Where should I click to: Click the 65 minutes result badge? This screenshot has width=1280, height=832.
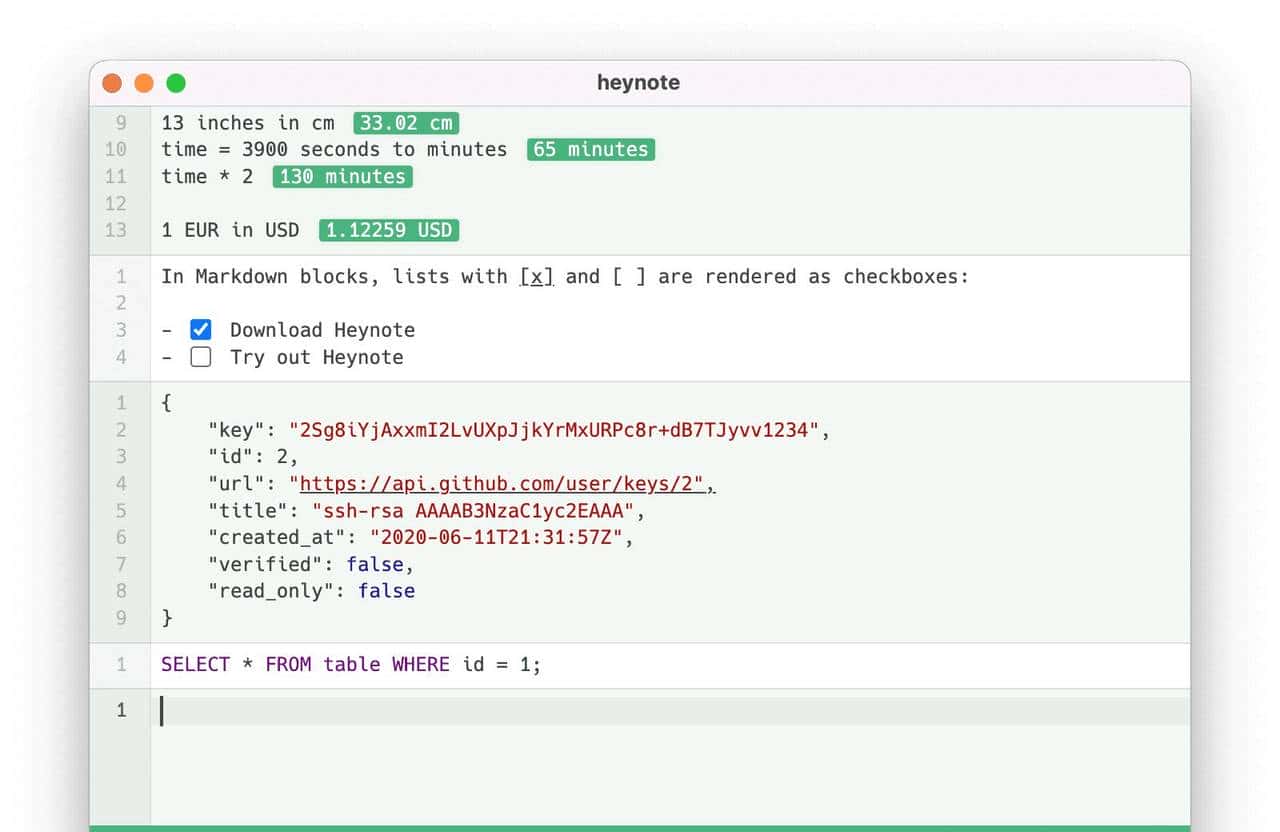pos(590,149)
